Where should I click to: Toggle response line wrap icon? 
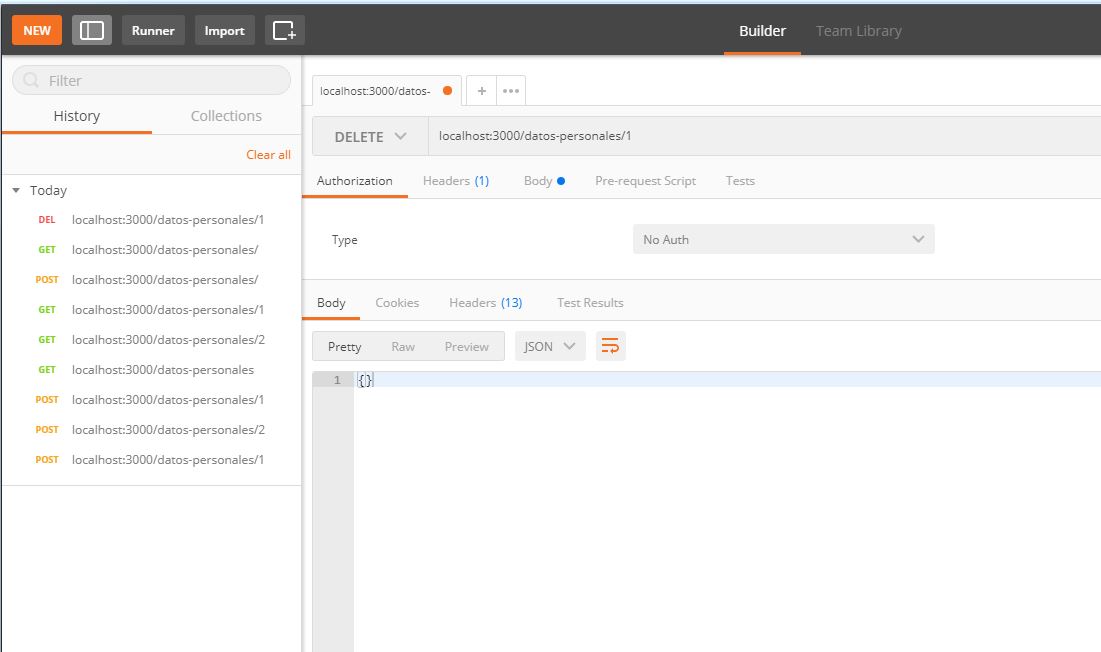tap(610, 346)
